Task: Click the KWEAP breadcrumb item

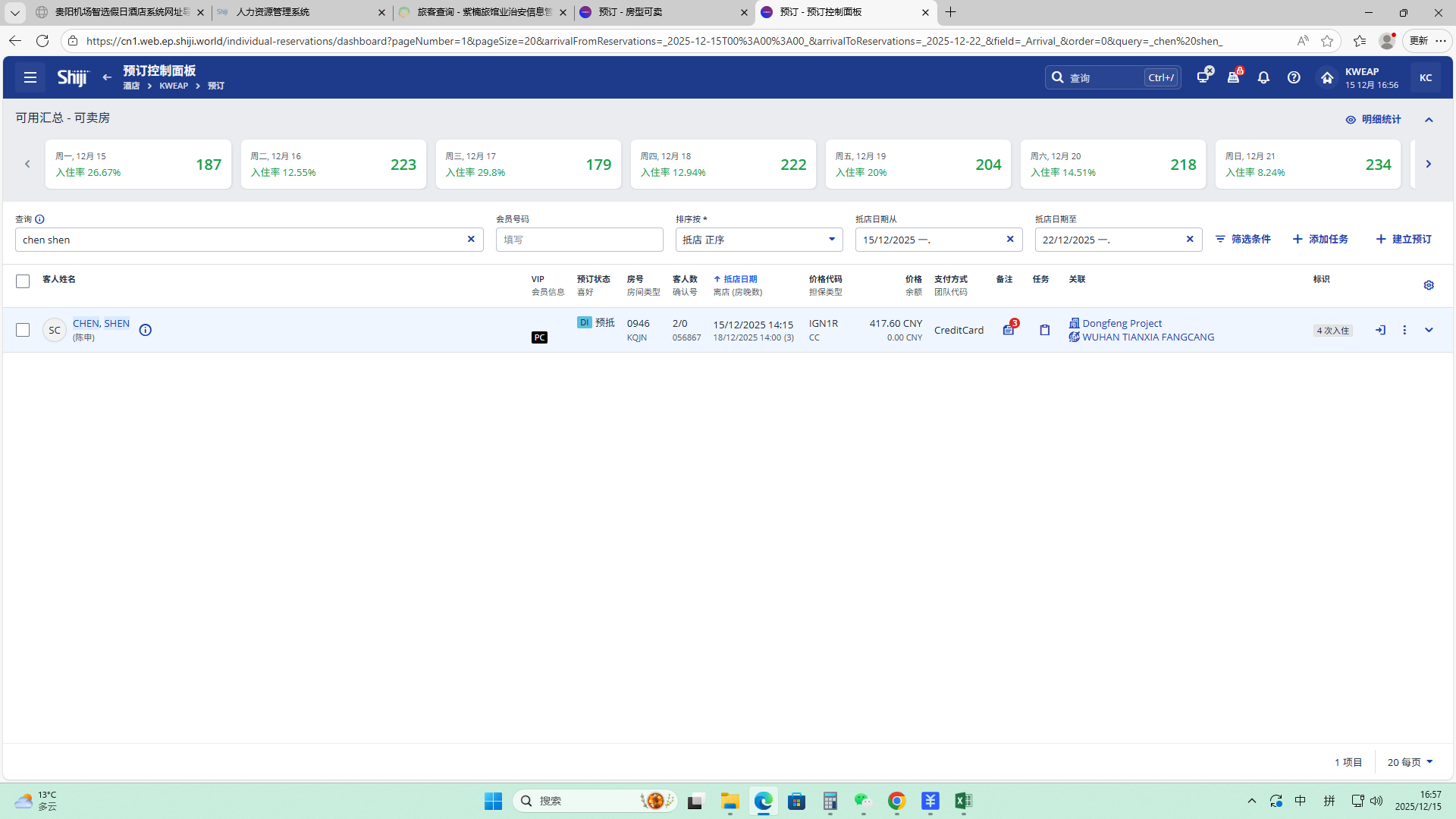Action: [174, 86]
